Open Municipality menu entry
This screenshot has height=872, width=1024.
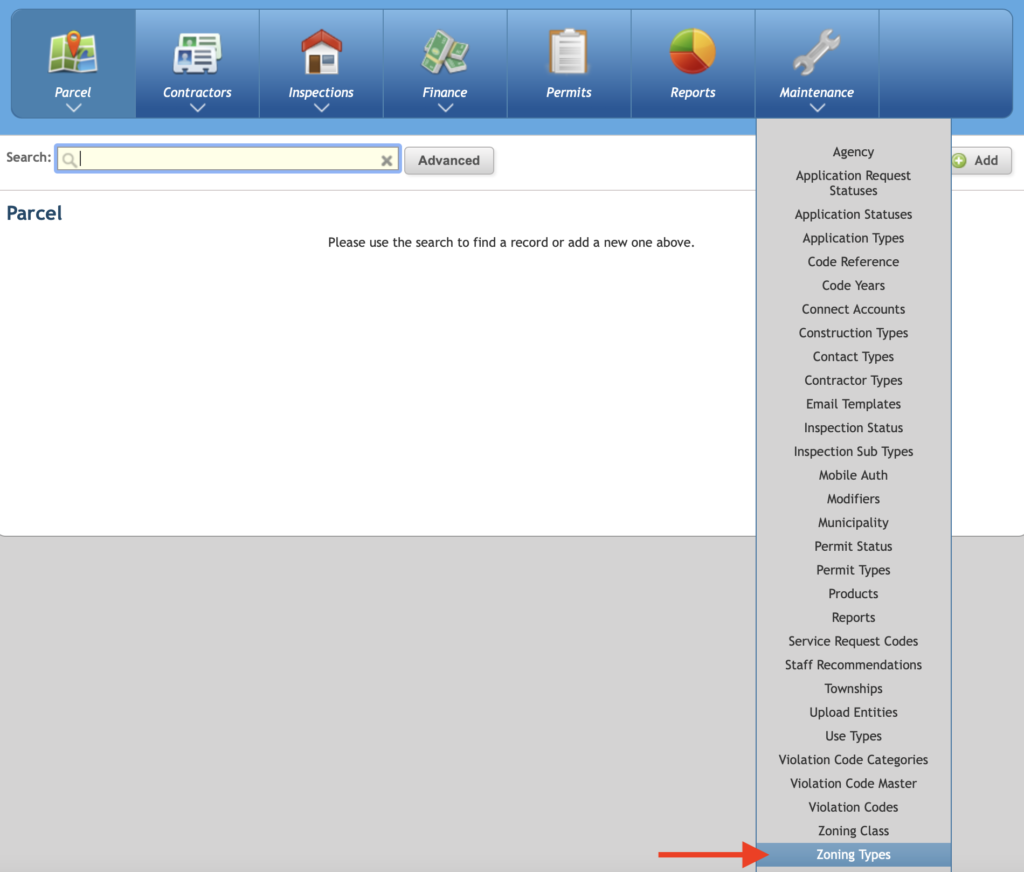853,523
